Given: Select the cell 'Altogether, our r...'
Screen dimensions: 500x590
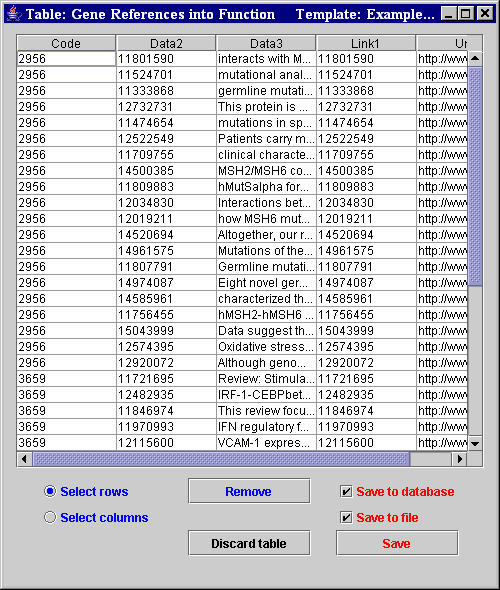Looking at the screenshot, I should tap(266, 235).
